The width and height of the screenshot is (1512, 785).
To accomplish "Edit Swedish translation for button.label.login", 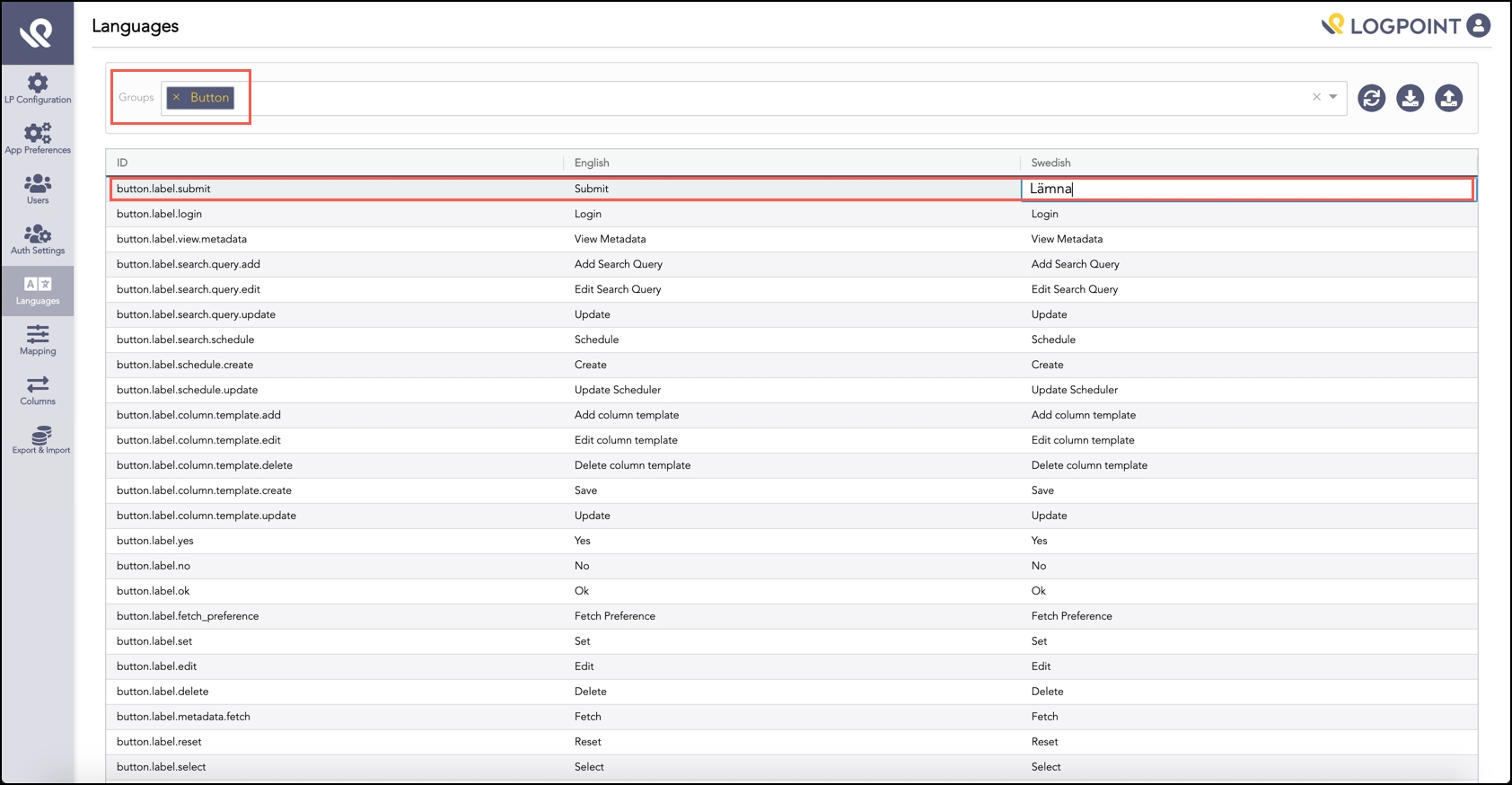I will click(1246, 214).
